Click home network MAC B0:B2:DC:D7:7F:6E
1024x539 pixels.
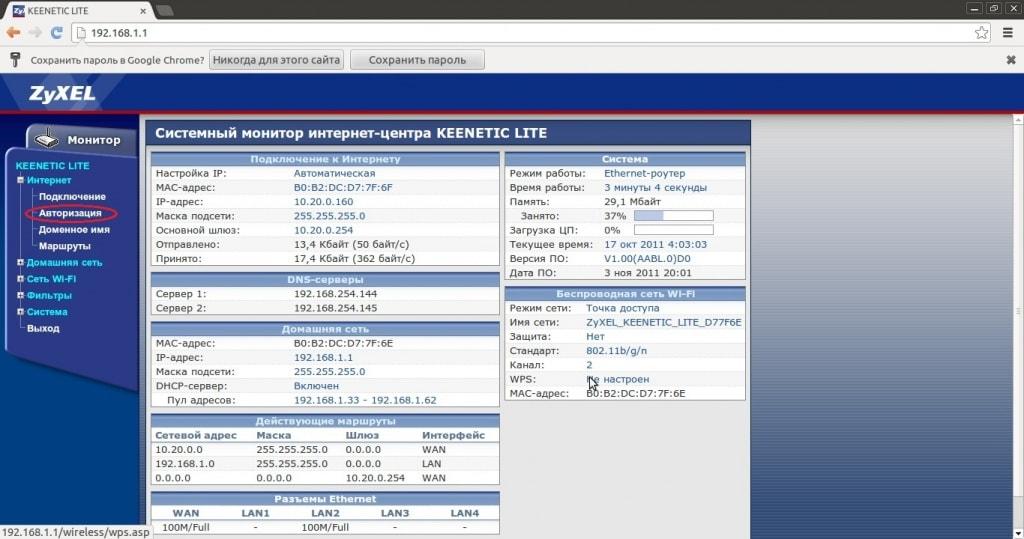(343, 343)
